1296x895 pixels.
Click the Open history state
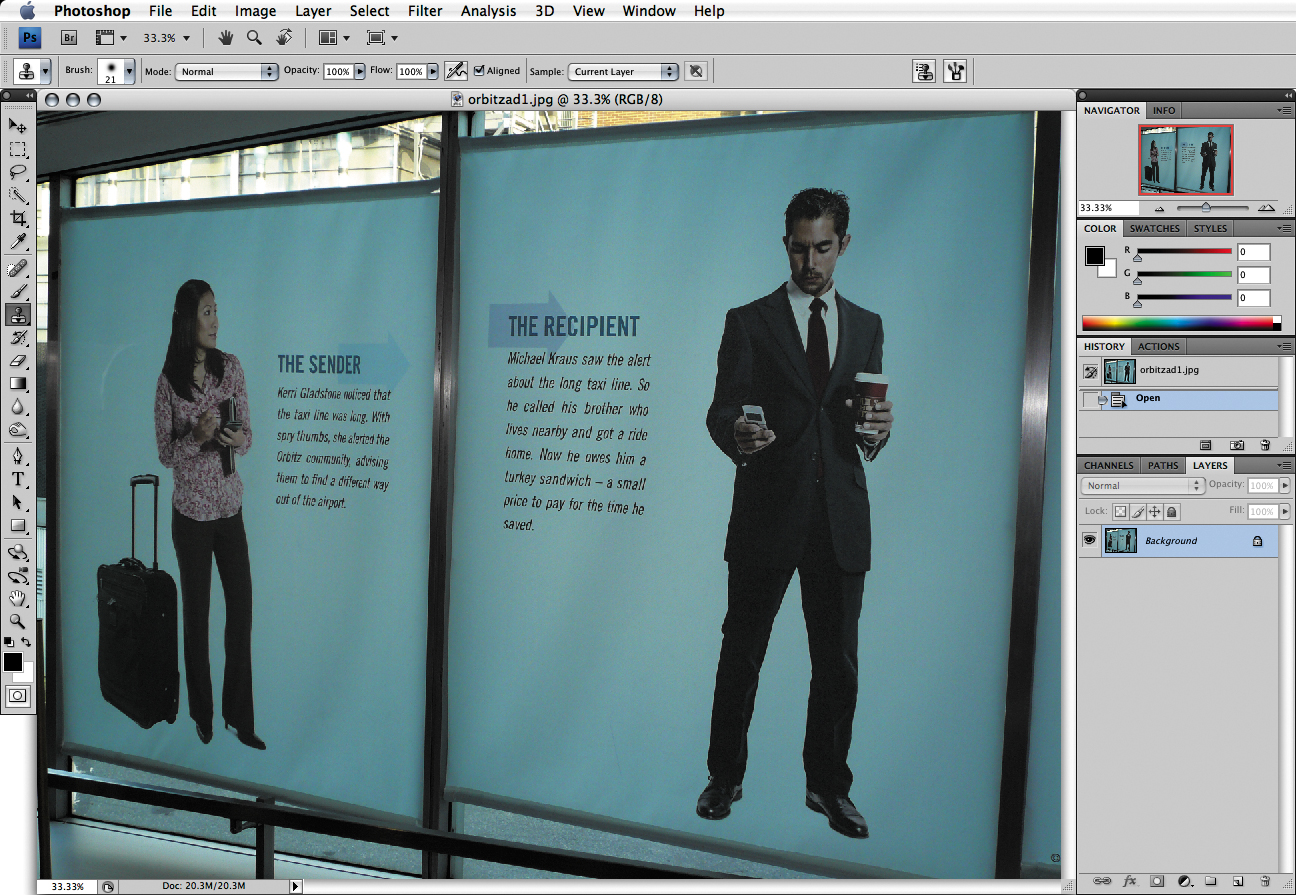tap(1148, 398)
